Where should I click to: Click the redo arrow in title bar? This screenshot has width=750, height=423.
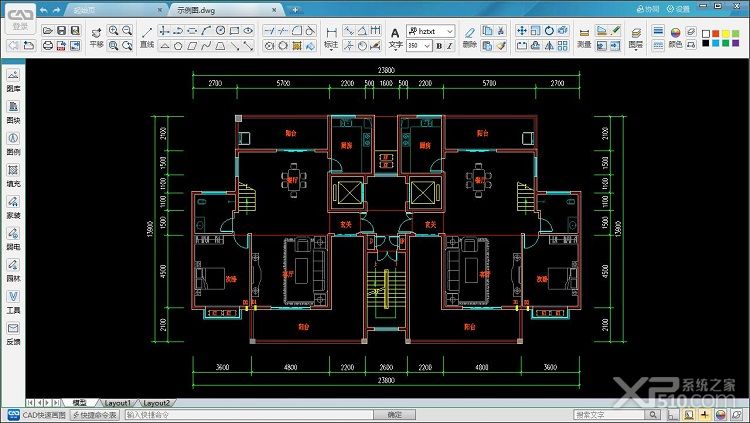click(56, 10)
